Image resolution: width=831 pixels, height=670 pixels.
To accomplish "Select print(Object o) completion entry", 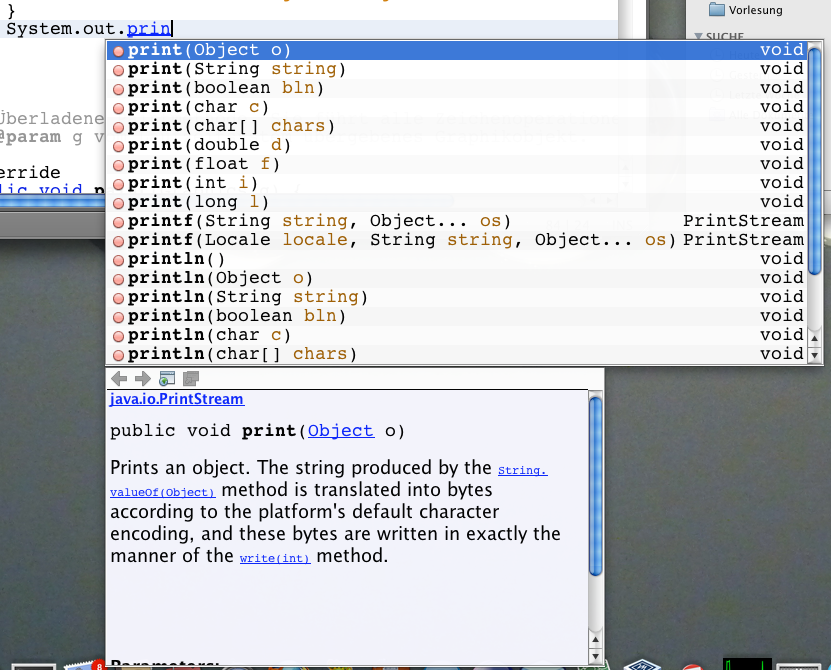I will coord(457,50).
